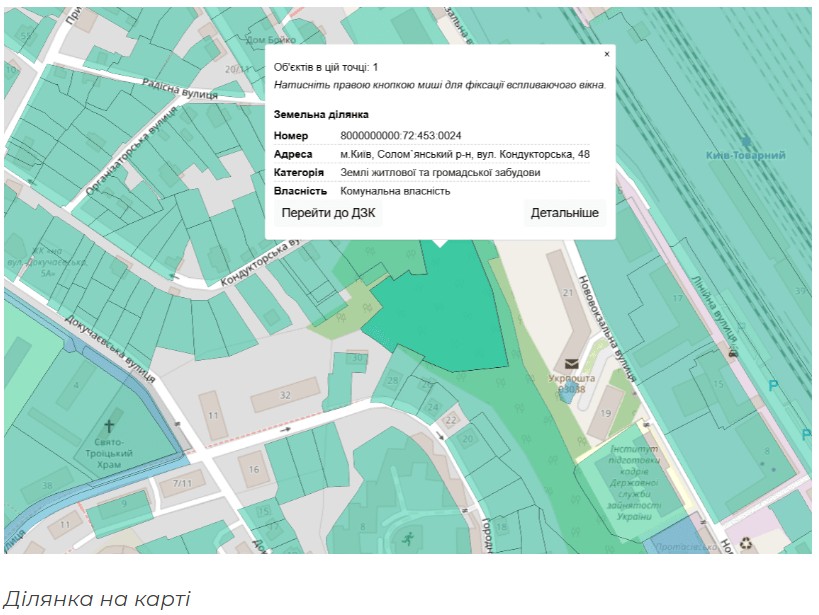Click the 'Перейти до ДЗК' button
This screenshot has width=819, height=615.
coord(329,213)
